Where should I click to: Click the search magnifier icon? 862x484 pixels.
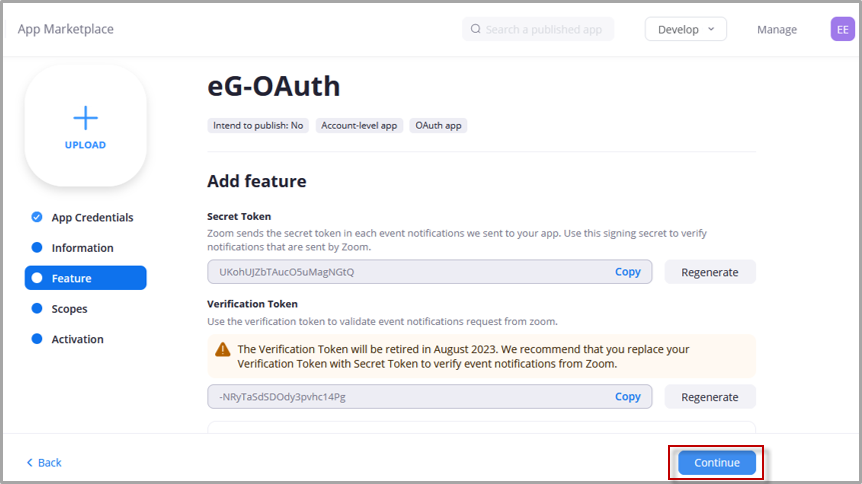tap(476, 29)
